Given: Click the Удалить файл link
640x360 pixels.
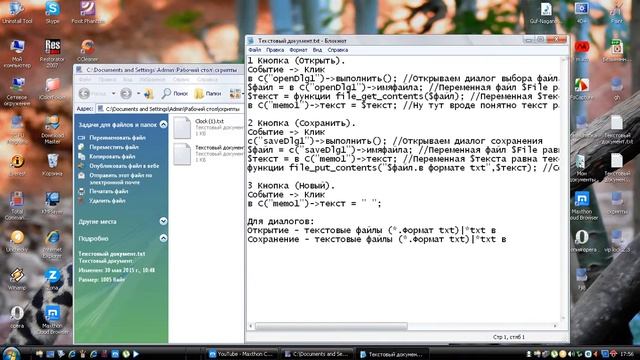Looking at the screenshot, I should click(107, 201).
